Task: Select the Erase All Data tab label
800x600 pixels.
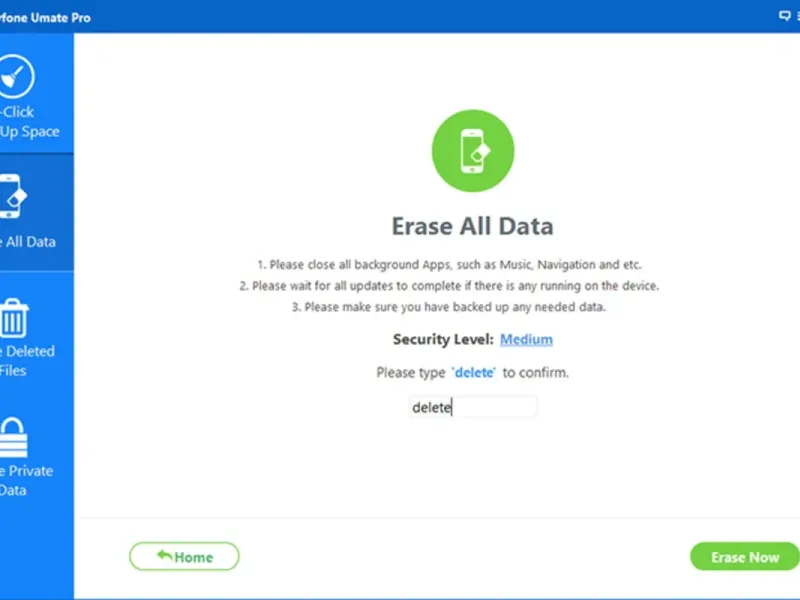Action: tap(30, 241)
